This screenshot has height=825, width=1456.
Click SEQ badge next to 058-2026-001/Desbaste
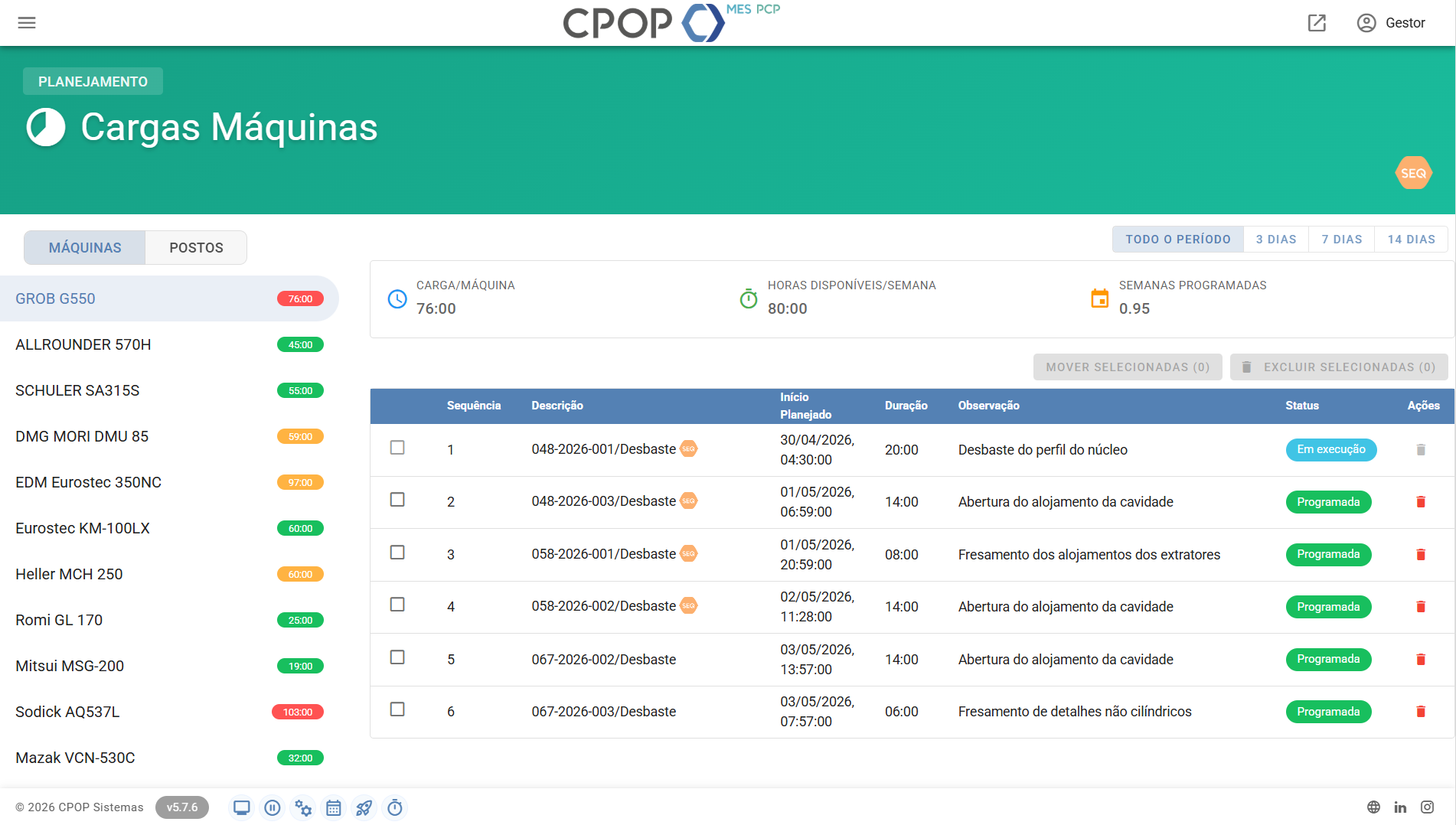pos(689,554)
